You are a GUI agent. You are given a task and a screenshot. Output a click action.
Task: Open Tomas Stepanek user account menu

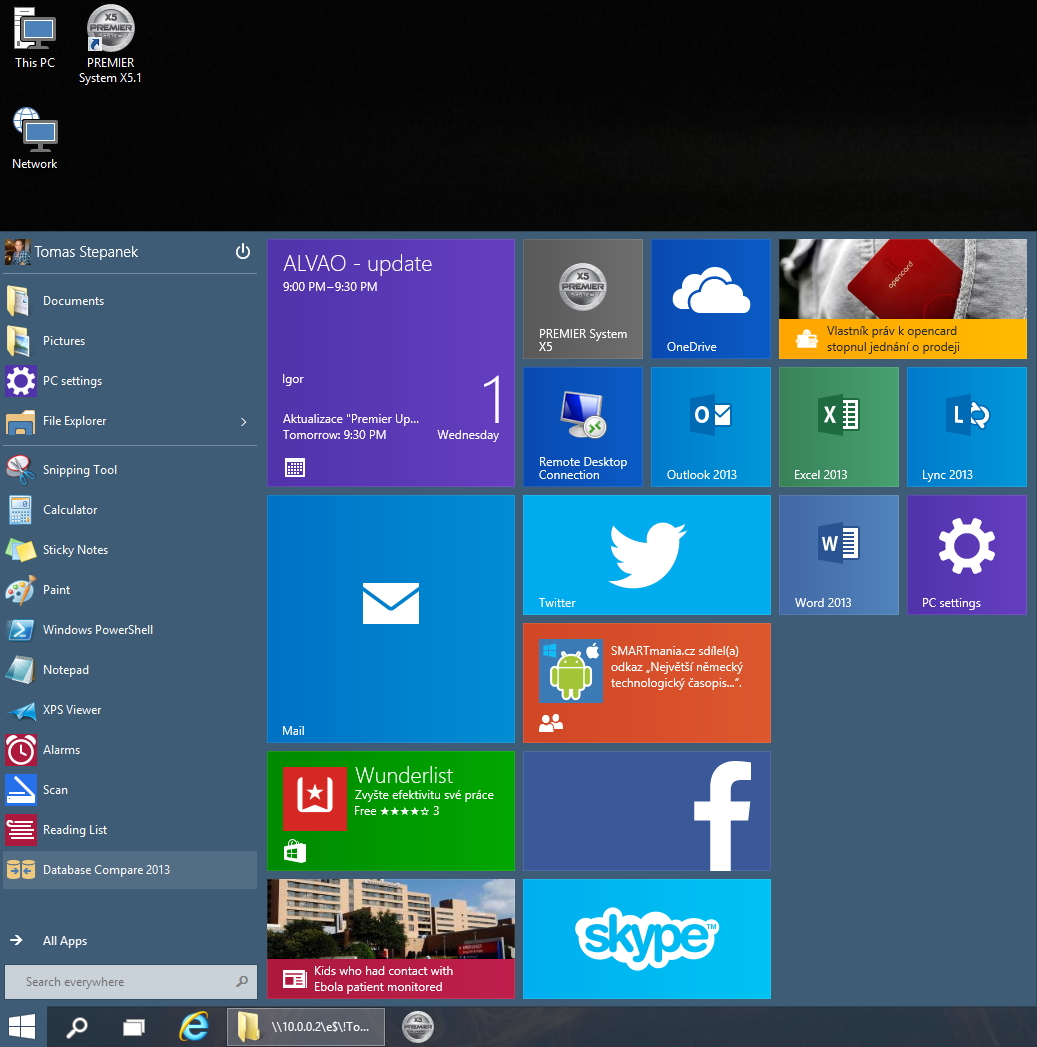[72, 252]
